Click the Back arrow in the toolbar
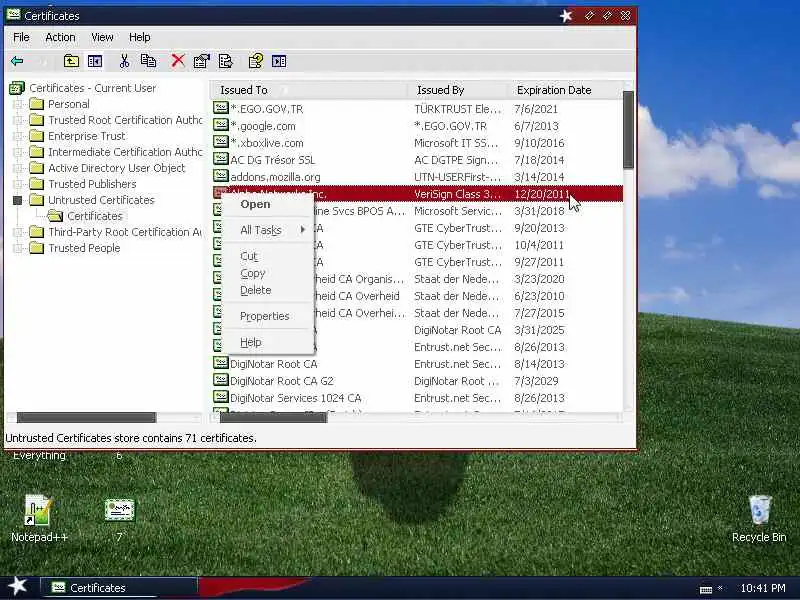Viewport: 800px width, 600px height. (x=17, y=61)
